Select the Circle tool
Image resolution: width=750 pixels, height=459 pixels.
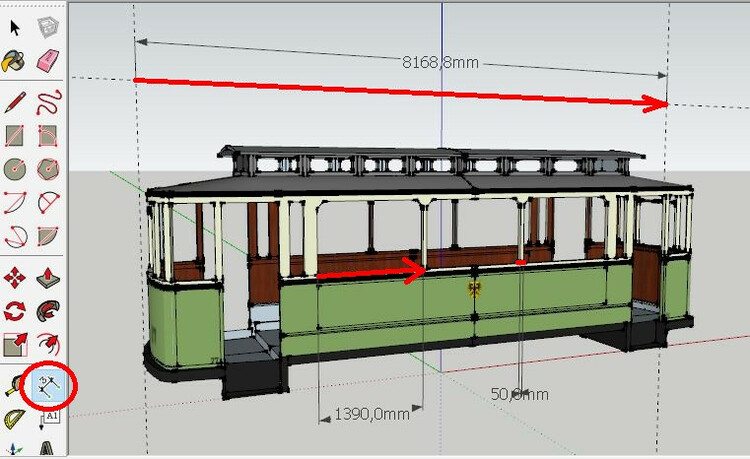pos(14,168)
